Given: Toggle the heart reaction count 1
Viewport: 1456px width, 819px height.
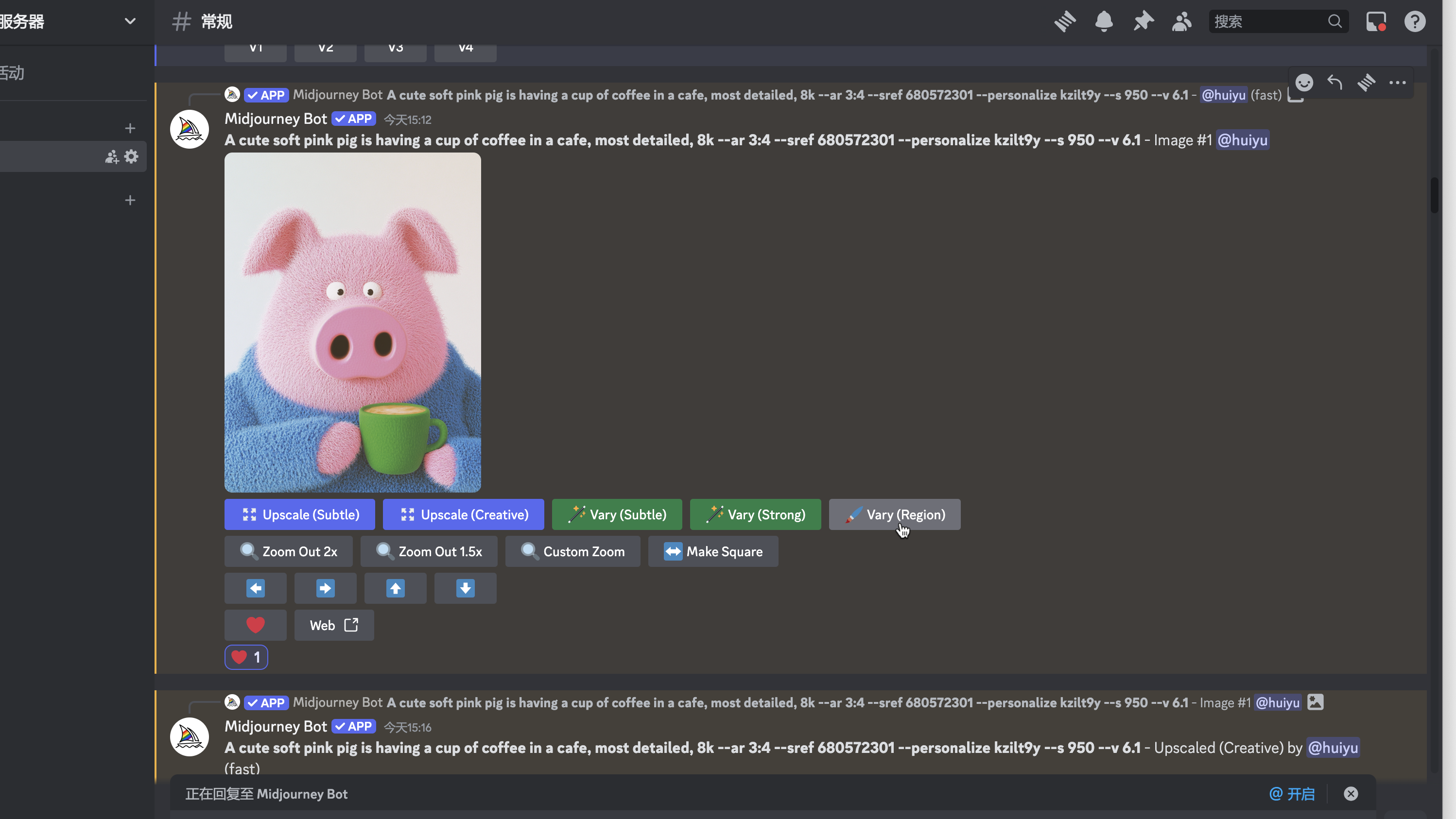Looking at the screenshot, I should pyautogui.click(x=246, y=657).
